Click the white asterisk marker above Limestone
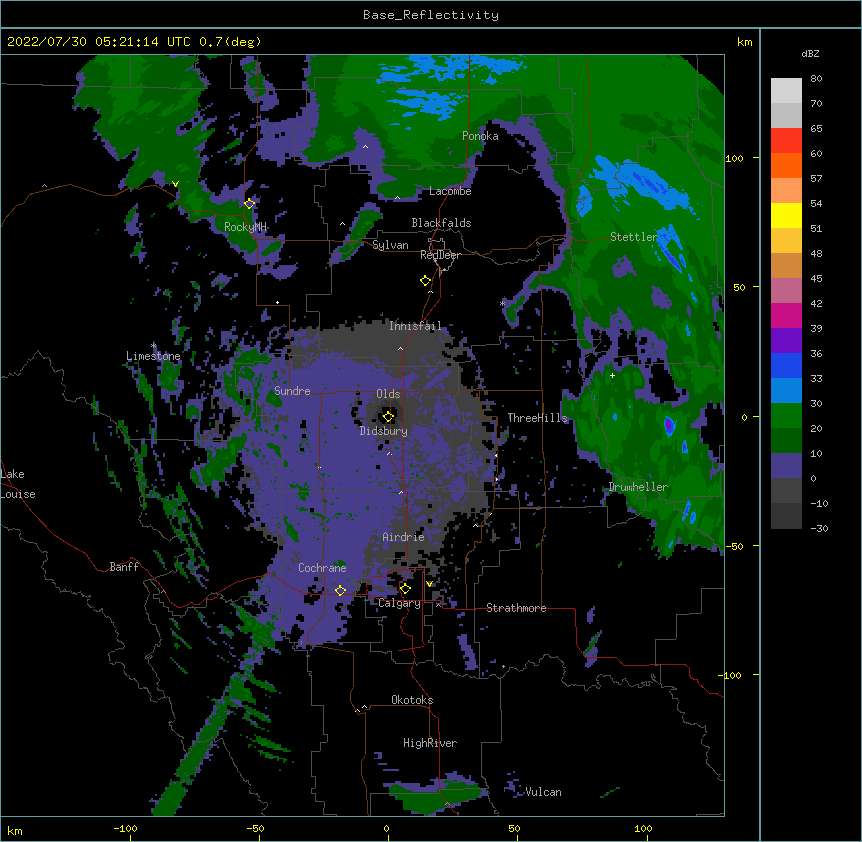 tap(153, 346)
